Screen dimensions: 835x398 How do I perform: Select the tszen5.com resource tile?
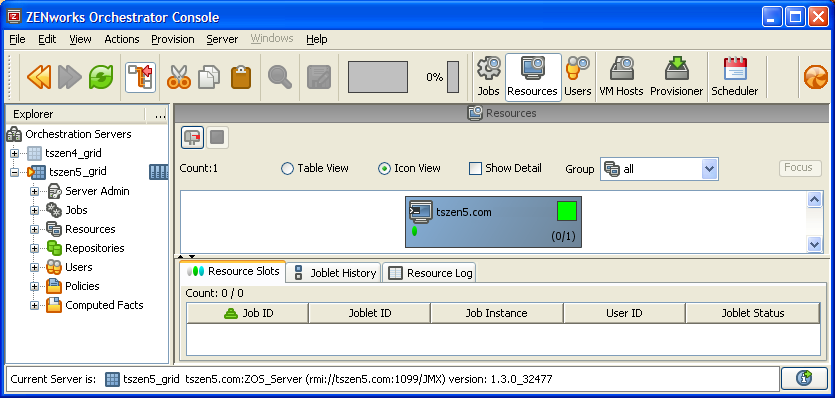(x=493, y=222)
